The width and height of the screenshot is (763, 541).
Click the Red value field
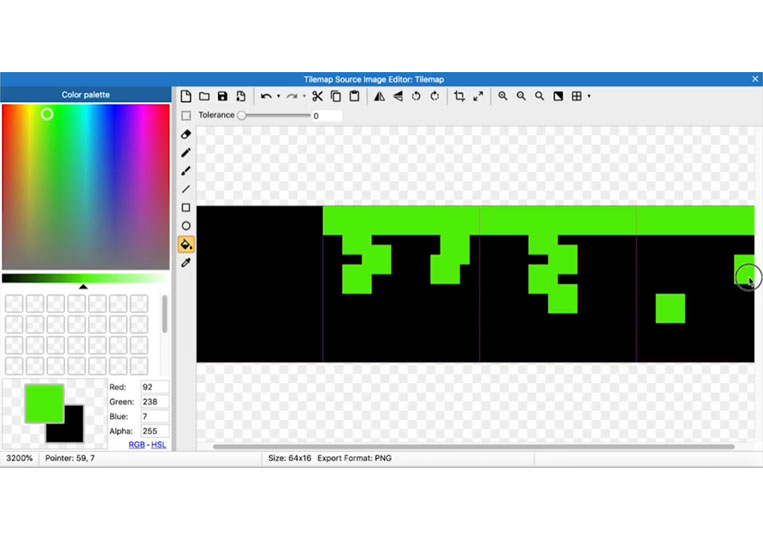155,387
